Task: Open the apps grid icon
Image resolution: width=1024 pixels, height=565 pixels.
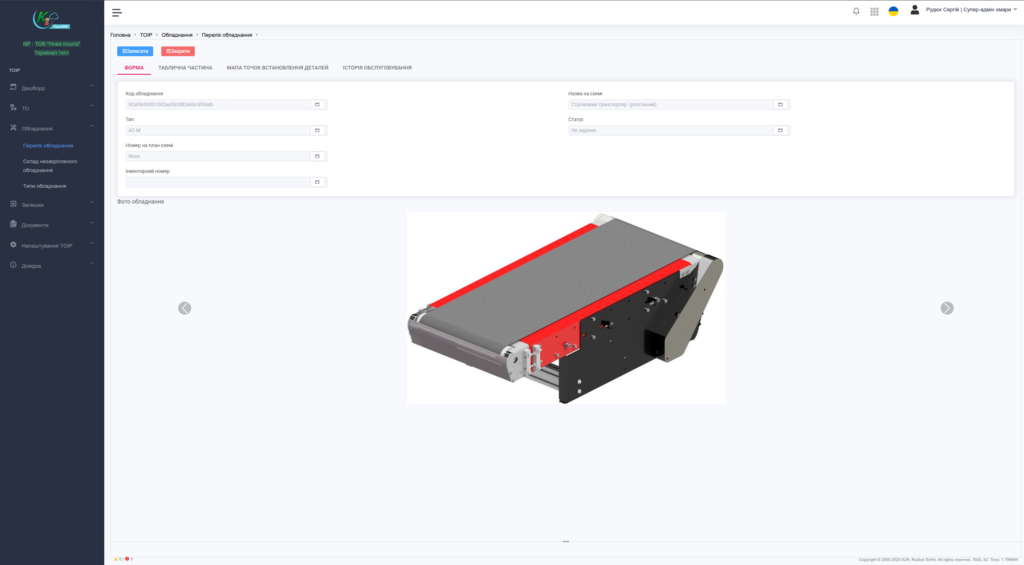Action: click(x=874, y=11)
